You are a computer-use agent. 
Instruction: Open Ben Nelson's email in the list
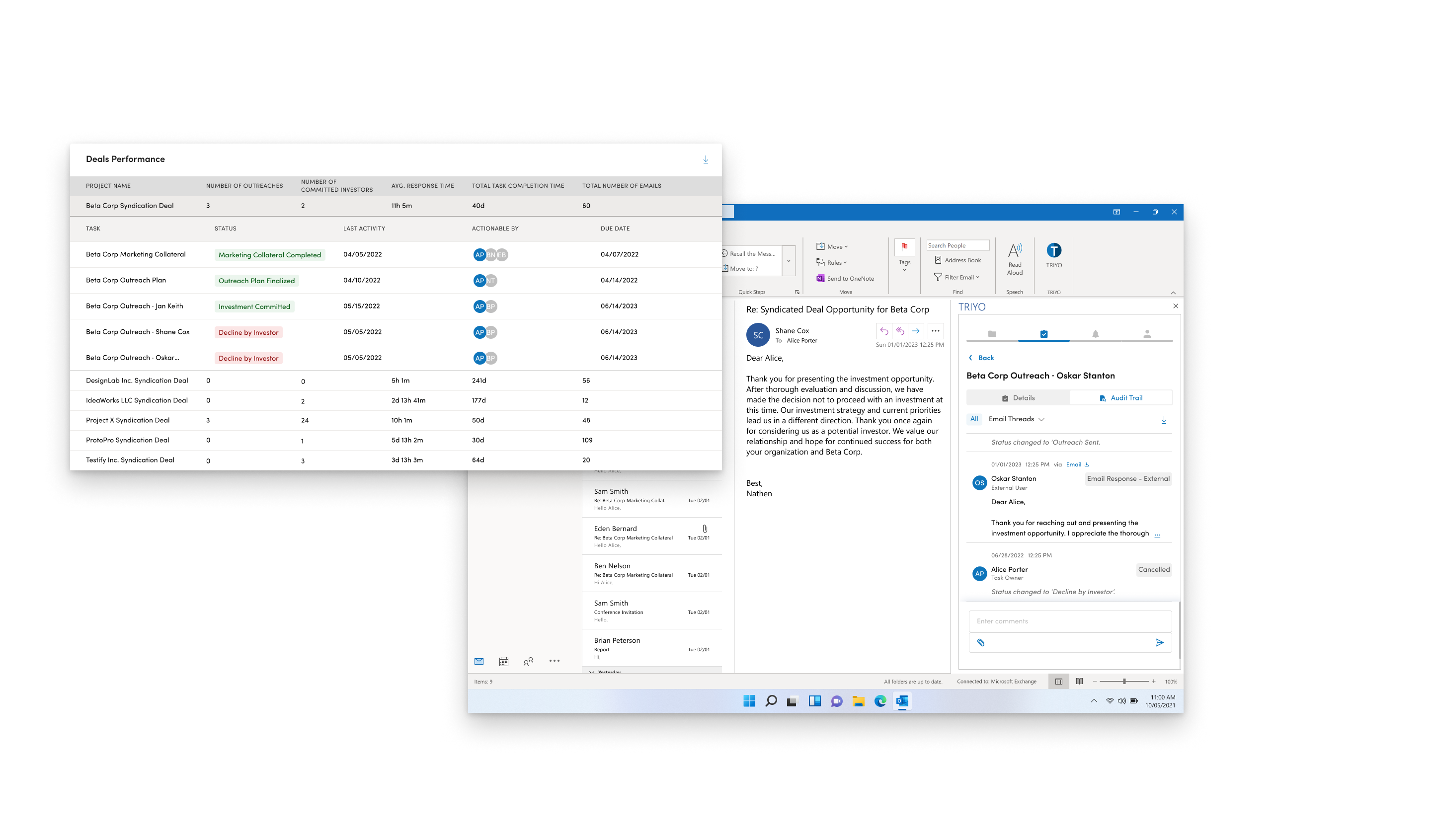(x=652, y=574)
